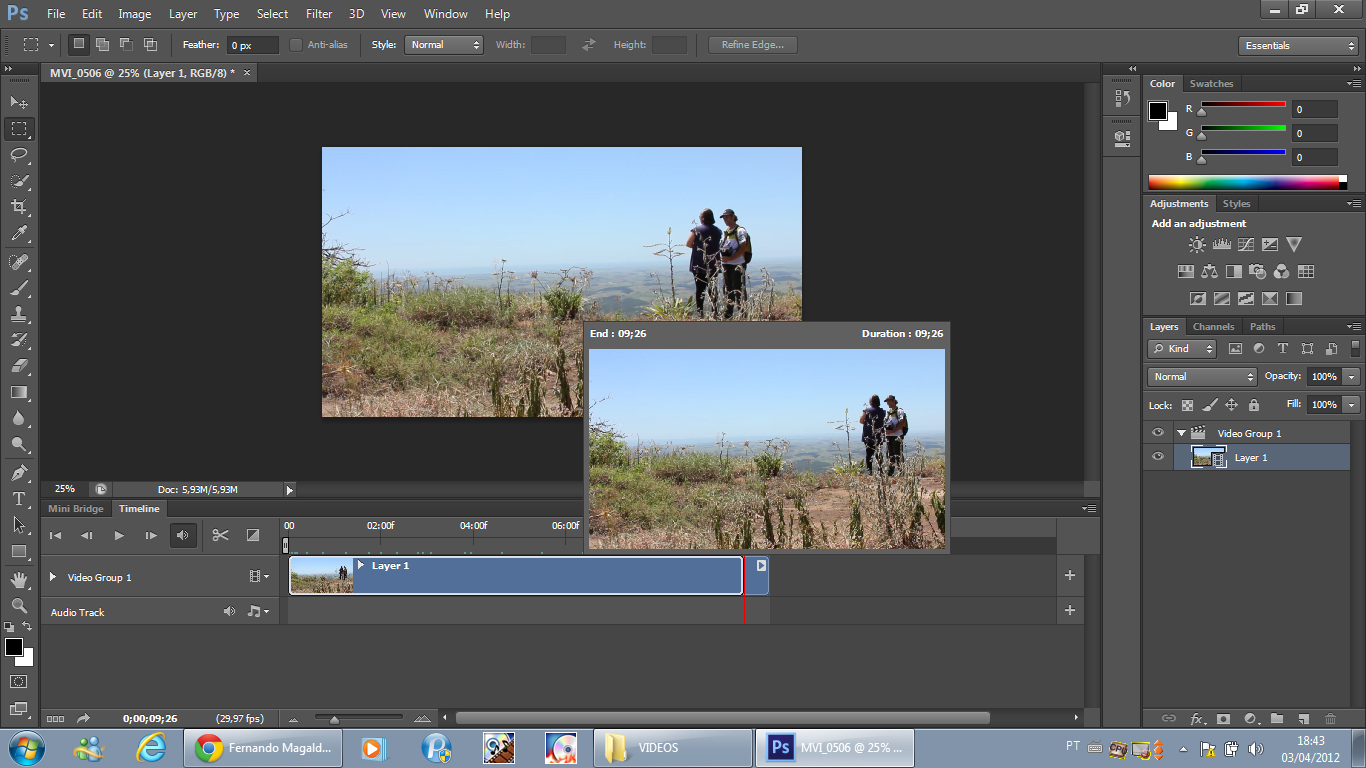
Task: Activate the Zoom tool
Action: (x=18, y=605)
